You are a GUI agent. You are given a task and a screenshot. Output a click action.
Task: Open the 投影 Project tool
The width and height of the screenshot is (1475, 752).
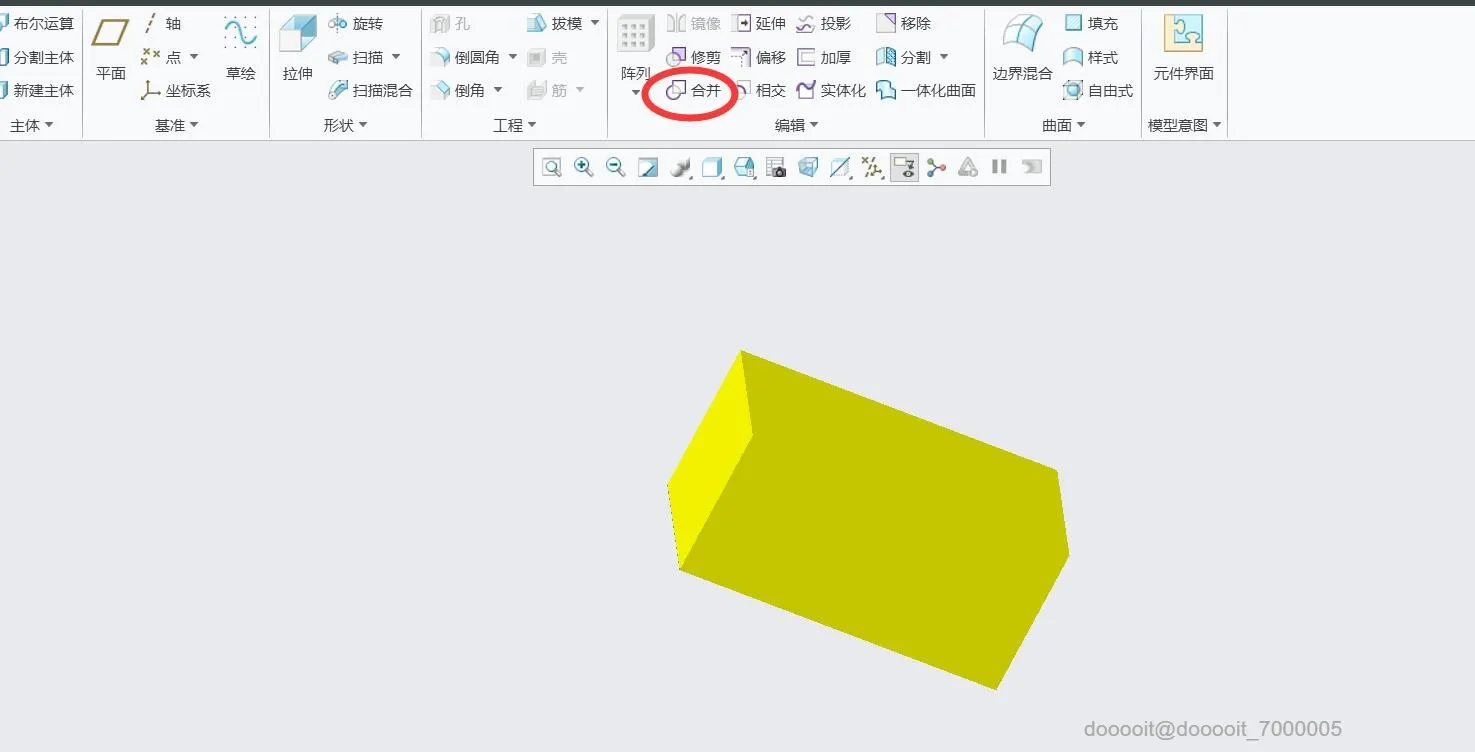click(x=824, y=23)
